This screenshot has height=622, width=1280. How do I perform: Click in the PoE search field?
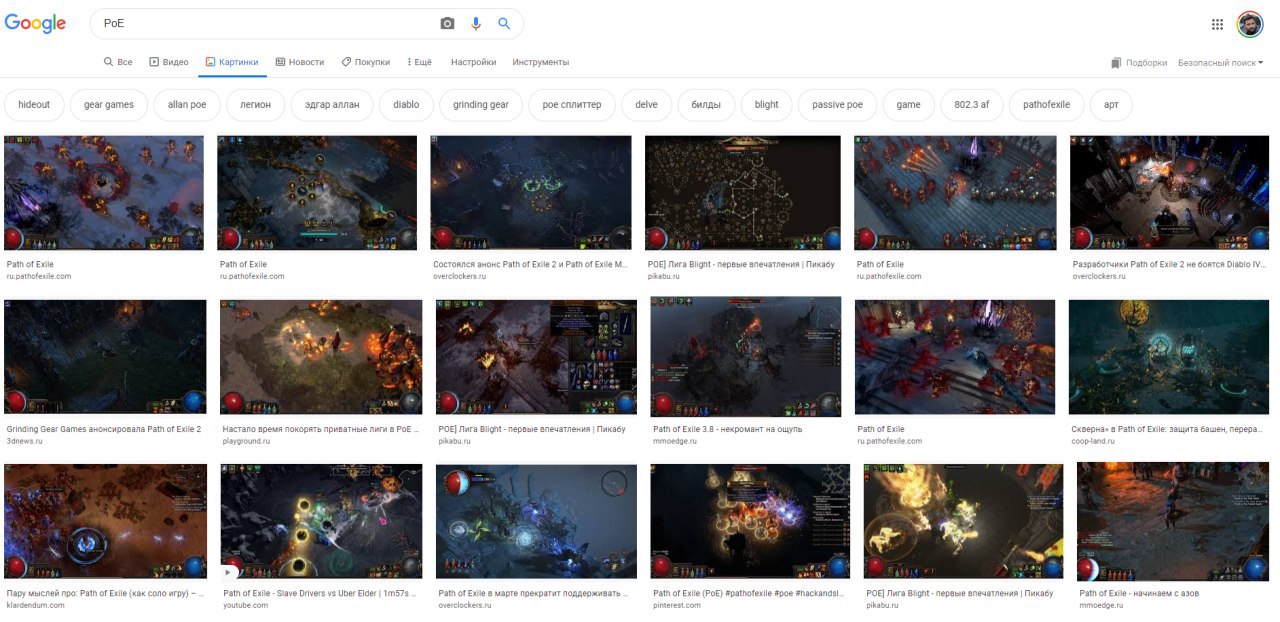[265, 23]
